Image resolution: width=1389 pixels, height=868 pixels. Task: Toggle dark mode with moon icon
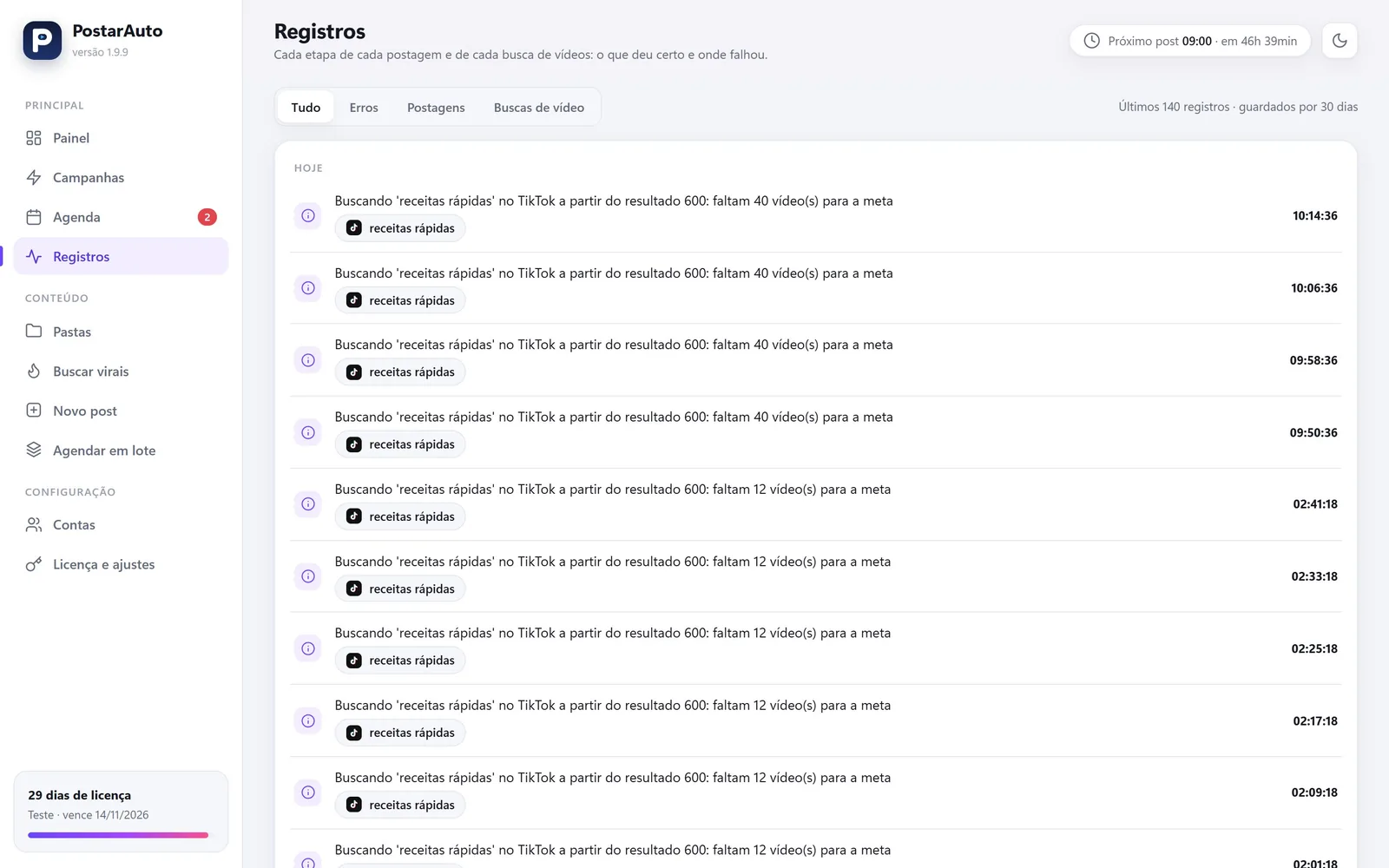click(1340, 41)
